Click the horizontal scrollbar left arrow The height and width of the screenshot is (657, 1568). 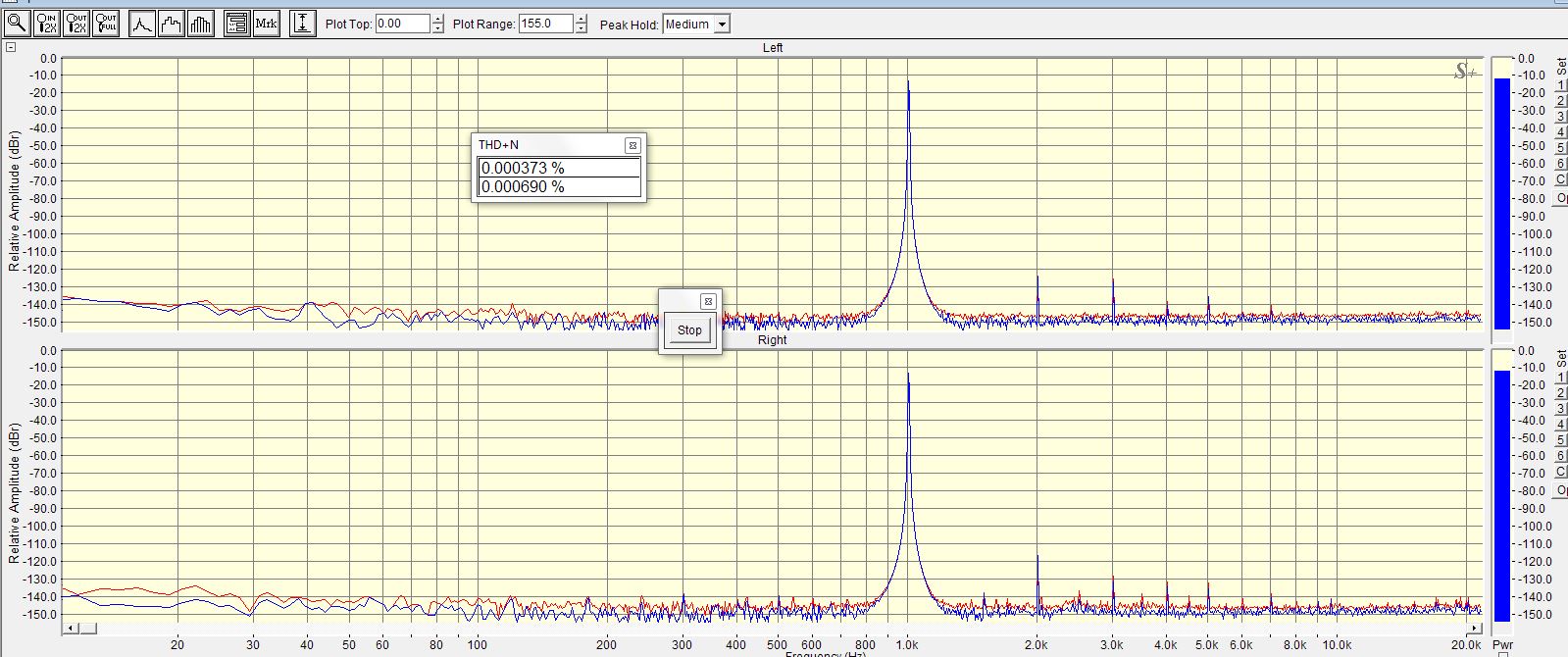coord(70,628)
